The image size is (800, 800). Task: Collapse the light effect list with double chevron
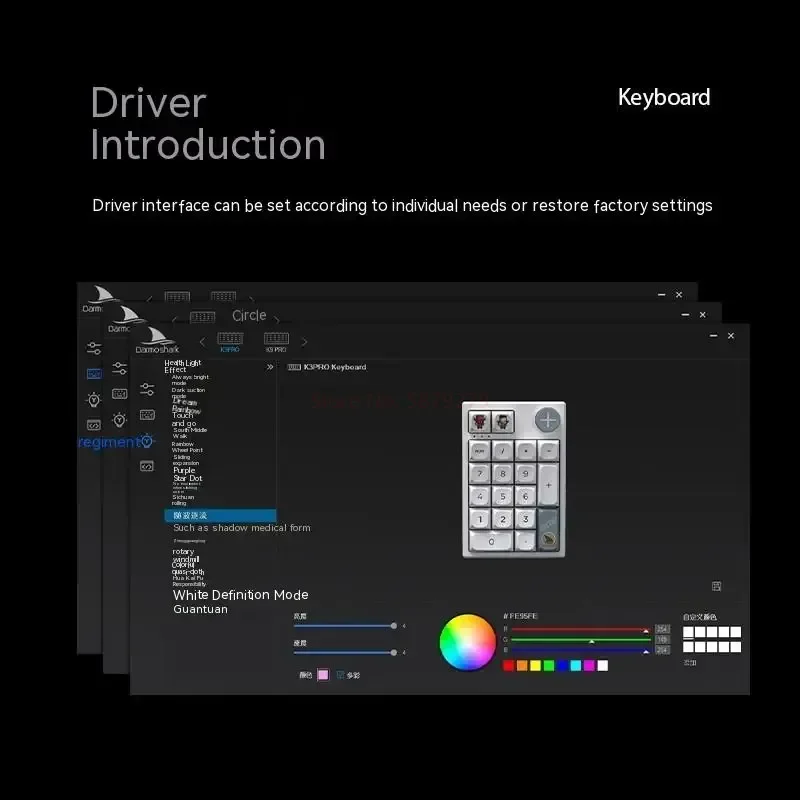(x=270, y=367)
